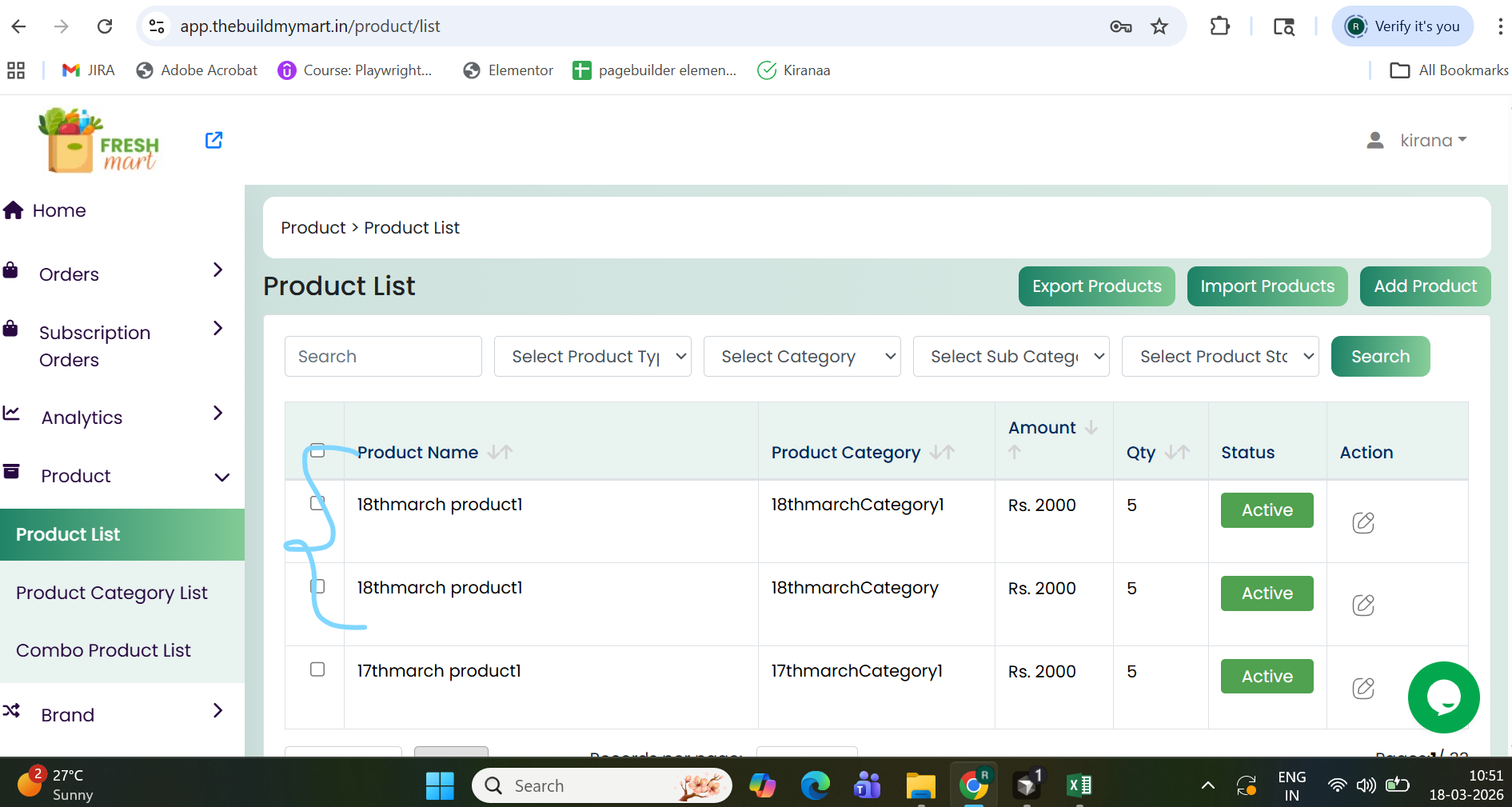1512x807 pixels.
Task: Select Product List in the sidebar
Action: [122, 534]
